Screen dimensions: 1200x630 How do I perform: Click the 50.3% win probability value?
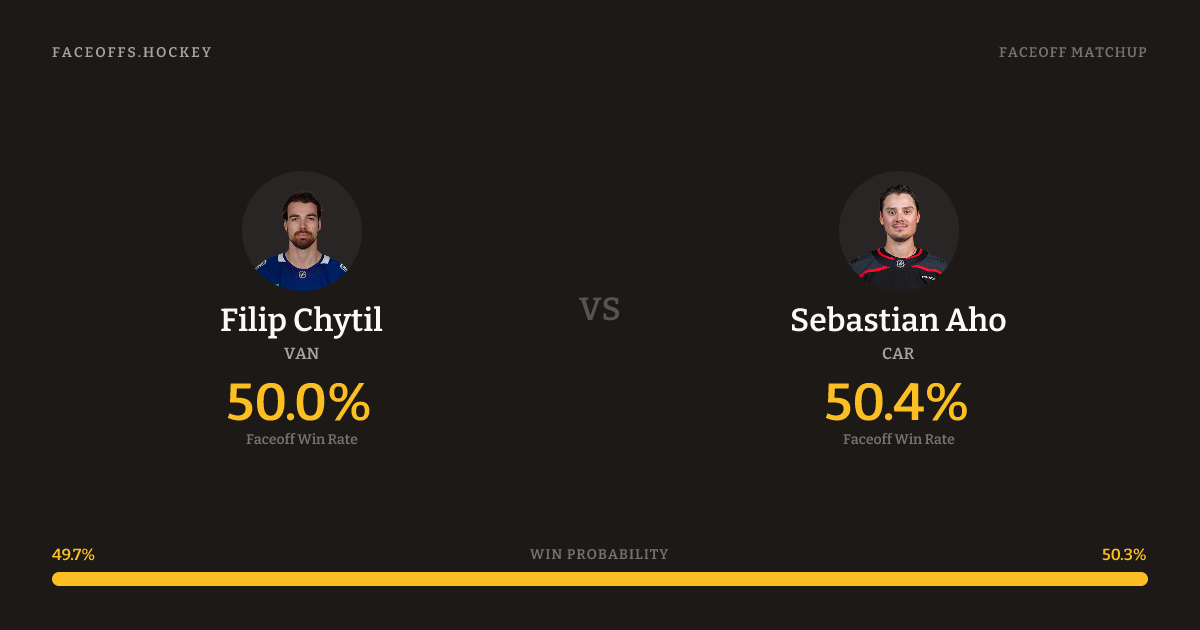pyautogui.click(x=1124, y=555)
